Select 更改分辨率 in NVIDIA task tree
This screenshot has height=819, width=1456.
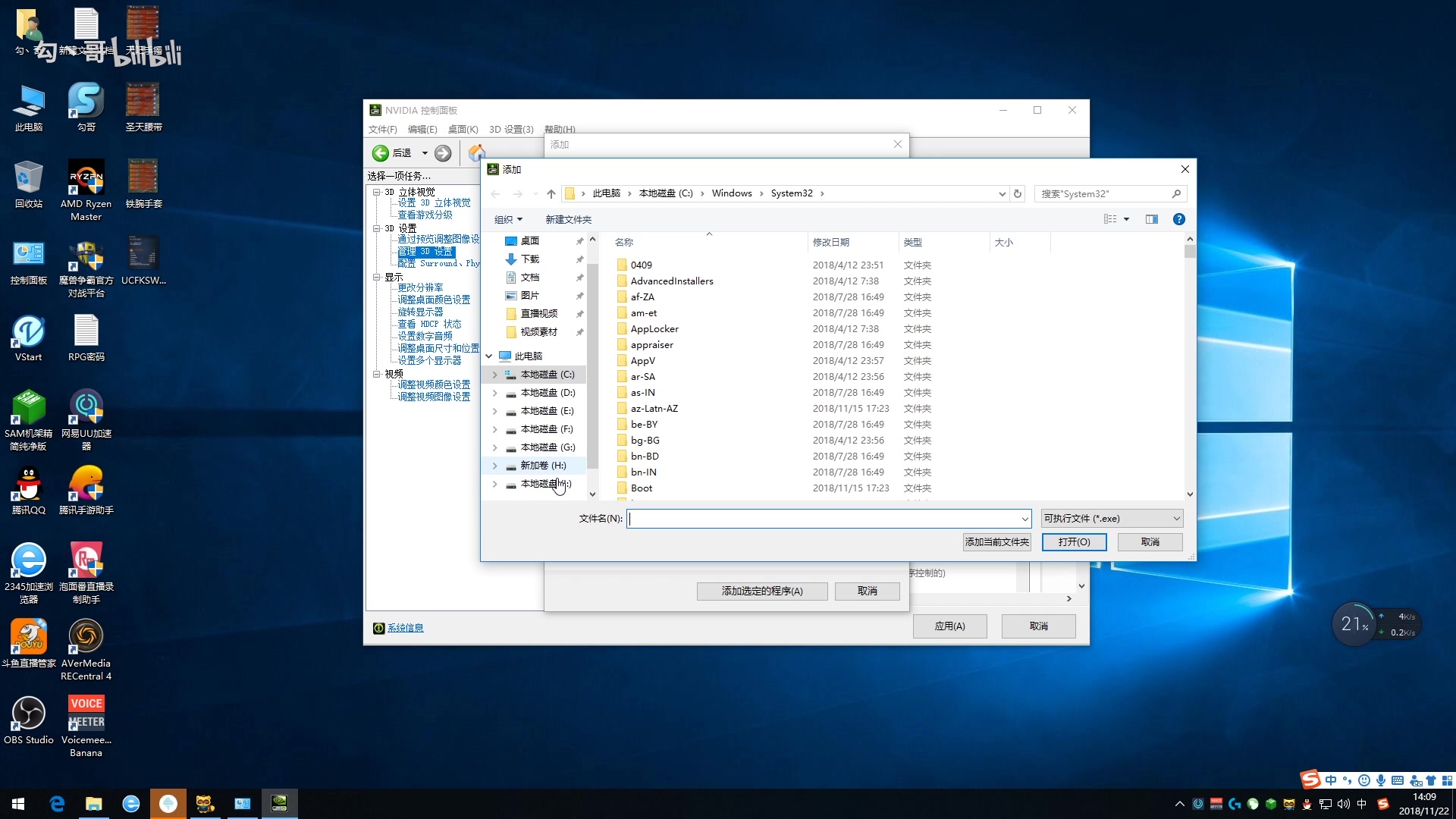(x=420, y=288)
